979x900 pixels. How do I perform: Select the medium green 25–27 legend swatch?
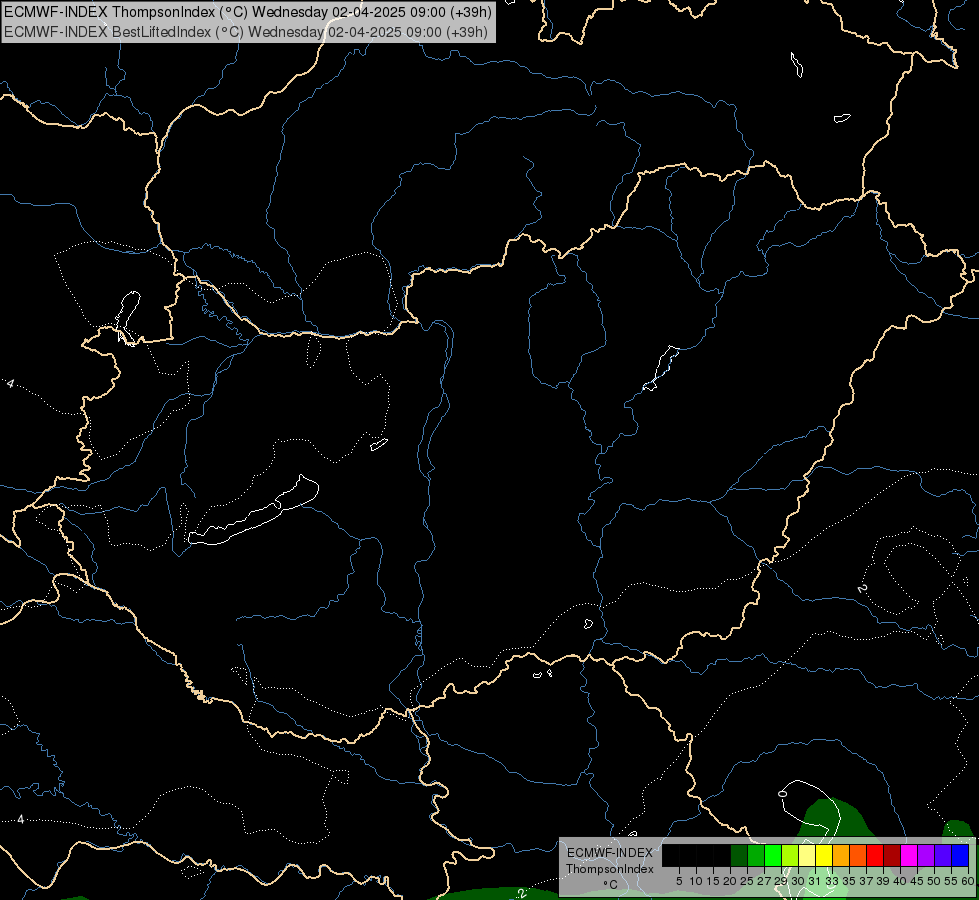coord(756,855)
